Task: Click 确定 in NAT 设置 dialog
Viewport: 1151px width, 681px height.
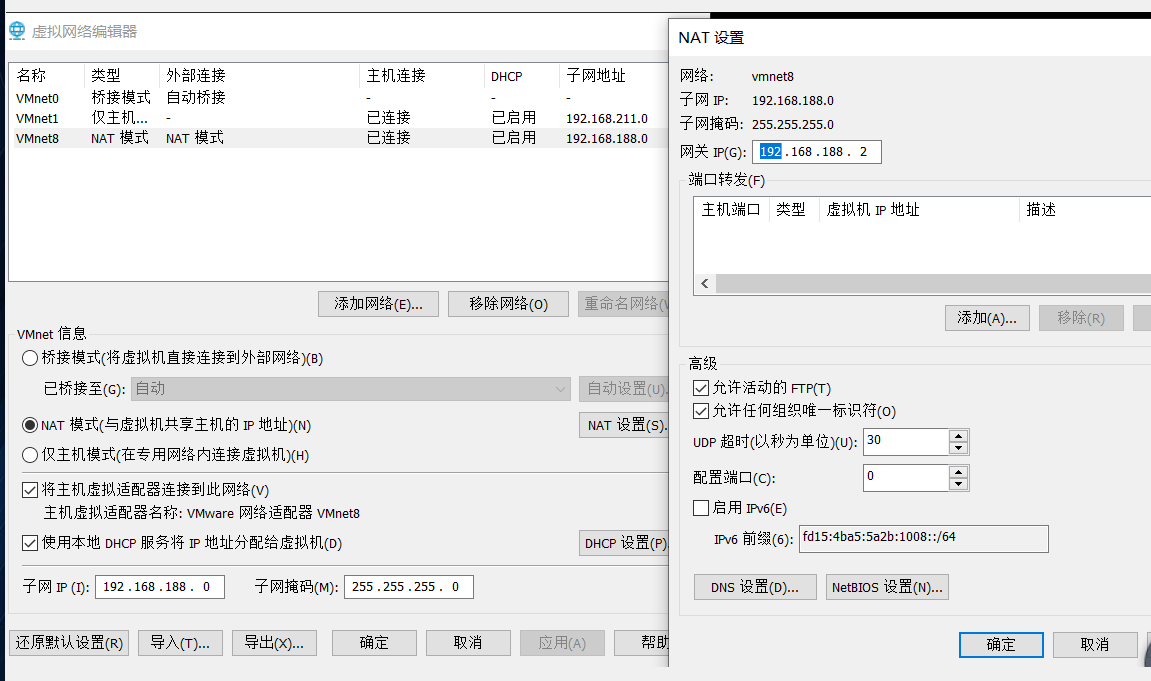Action: [x=1001, y=645]
